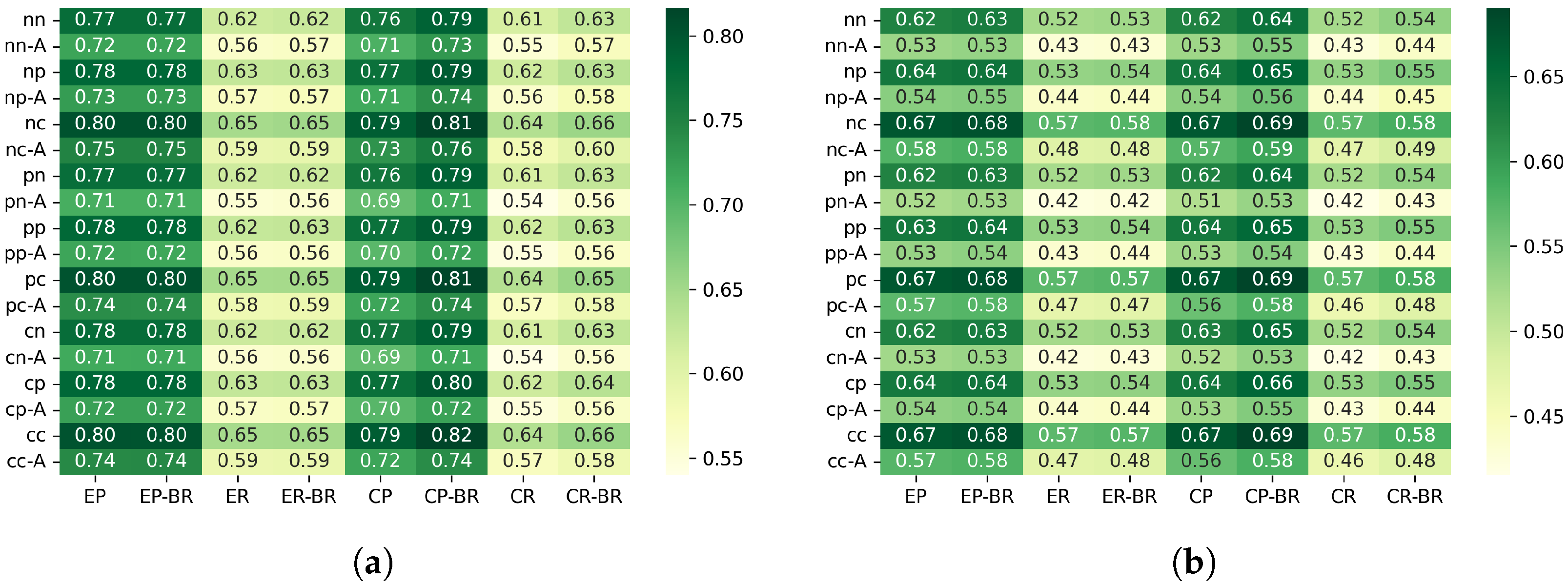
Task: Click the CP axis label under left heatmap
Action: [381, 497]
